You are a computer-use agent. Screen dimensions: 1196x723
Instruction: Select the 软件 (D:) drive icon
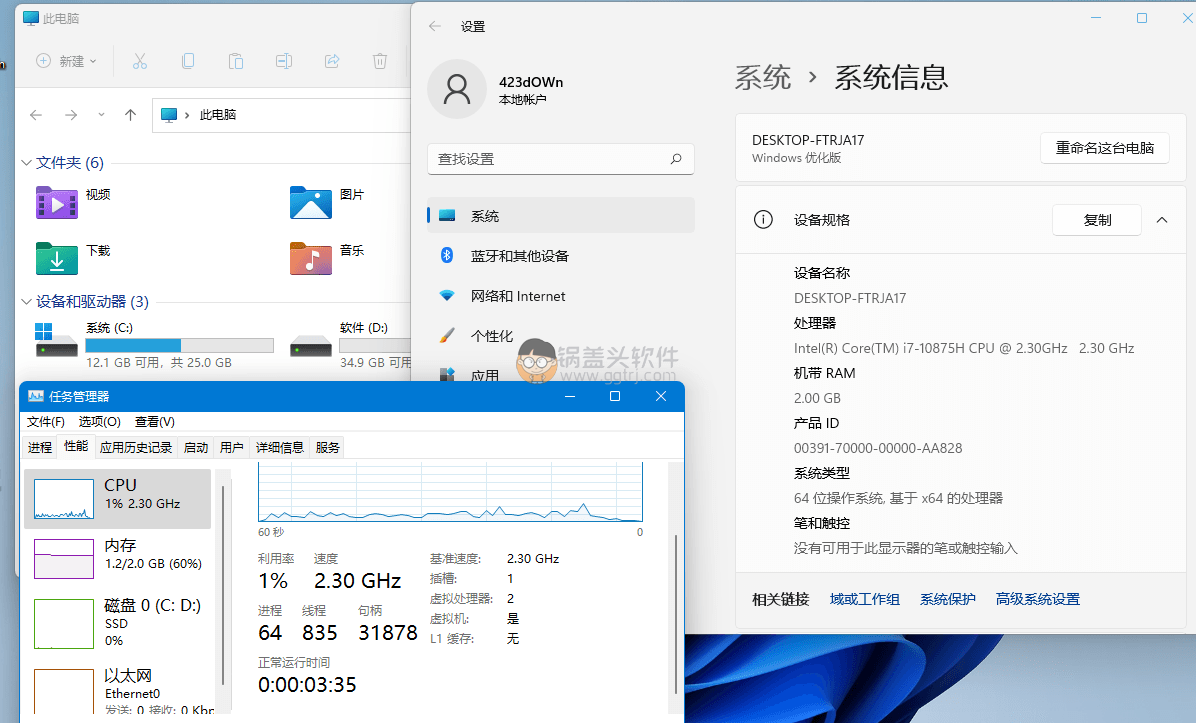pyautogui.click(x=310, y=345)
